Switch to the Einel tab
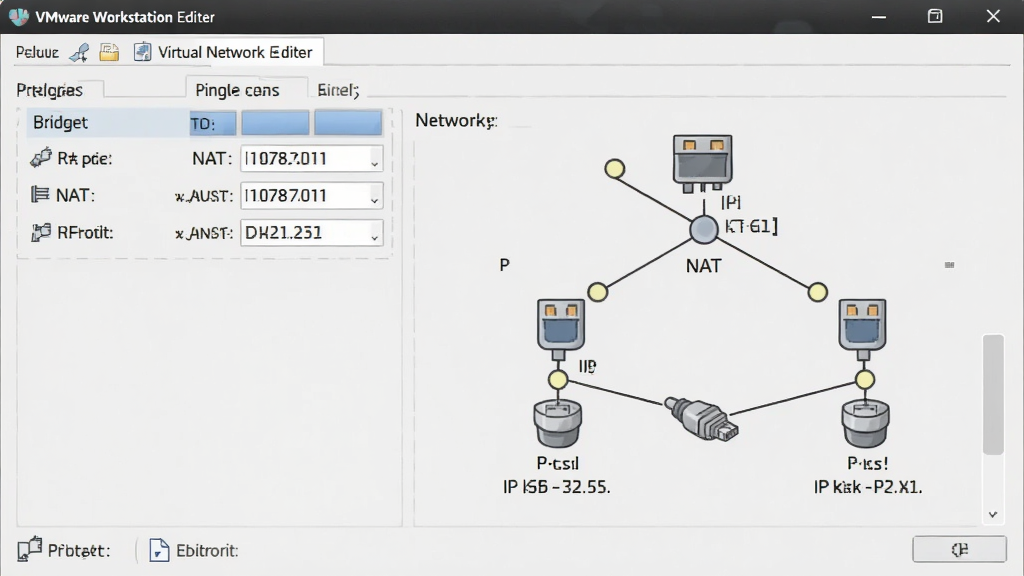This screenshot has width=1024, height=576. tap(338, 90)
